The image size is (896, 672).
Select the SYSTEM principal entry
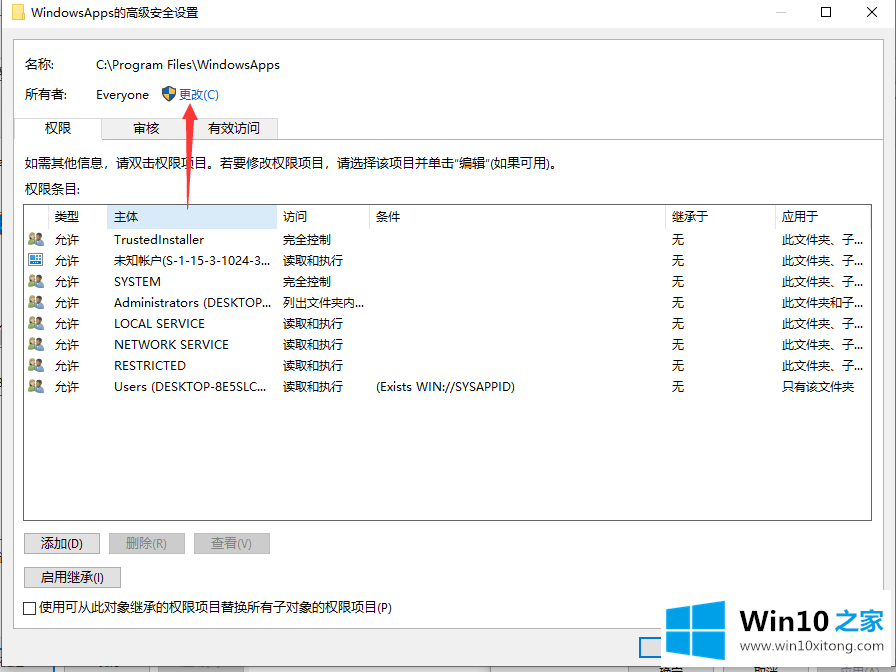pyautogui.click(x=137, y=282)
